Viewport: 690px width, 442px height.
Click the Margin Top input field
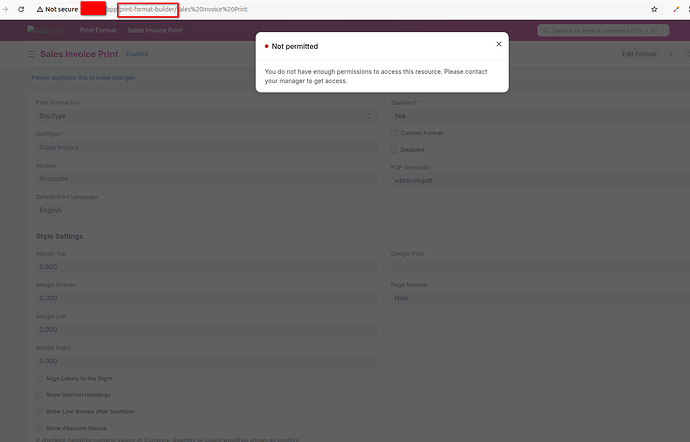[x=205, y=267]
